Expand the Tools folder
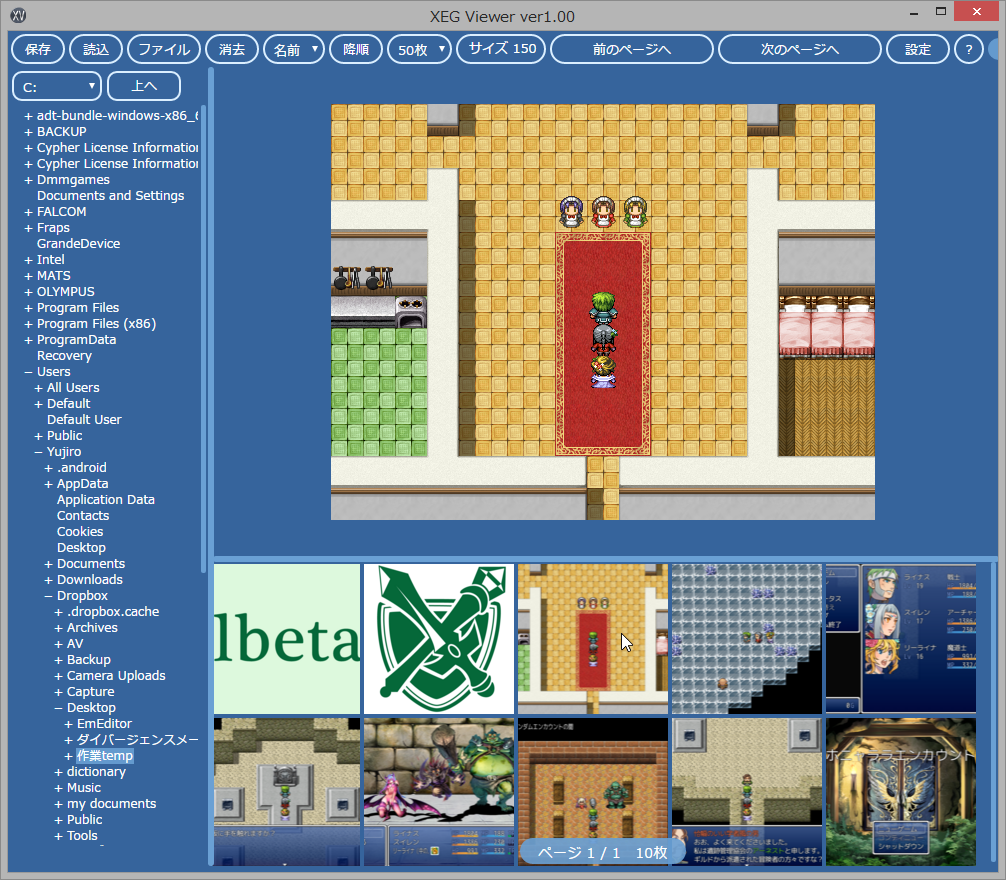The image size is (1006, 880). [59, 836]
